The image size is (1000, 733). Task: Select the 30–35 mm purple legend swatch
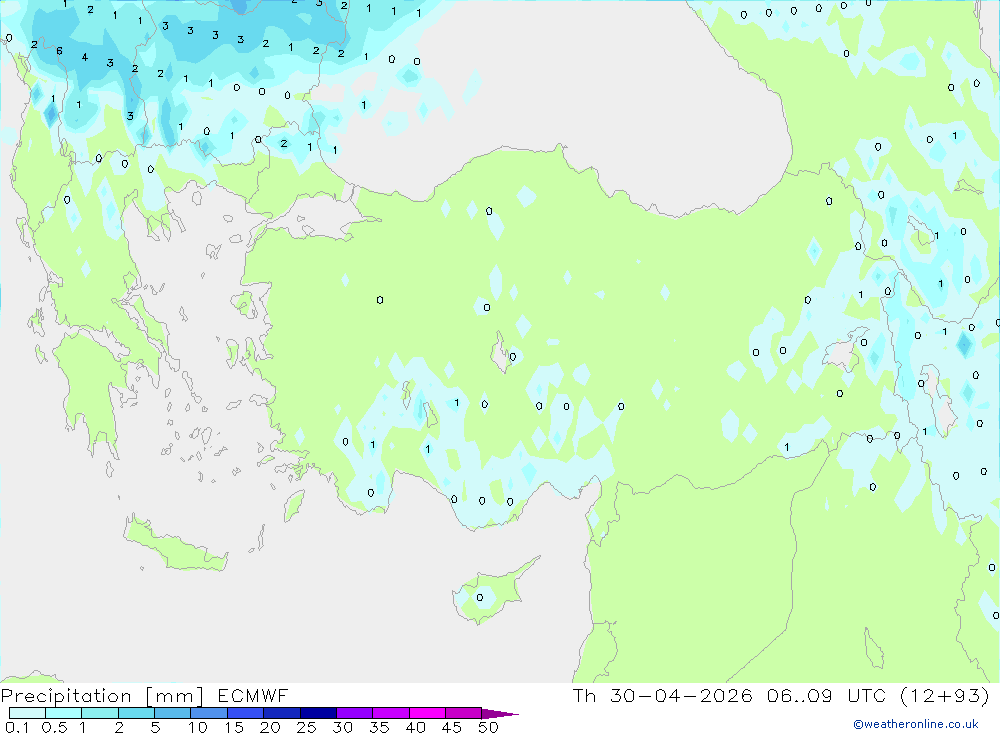coord(355,713)
